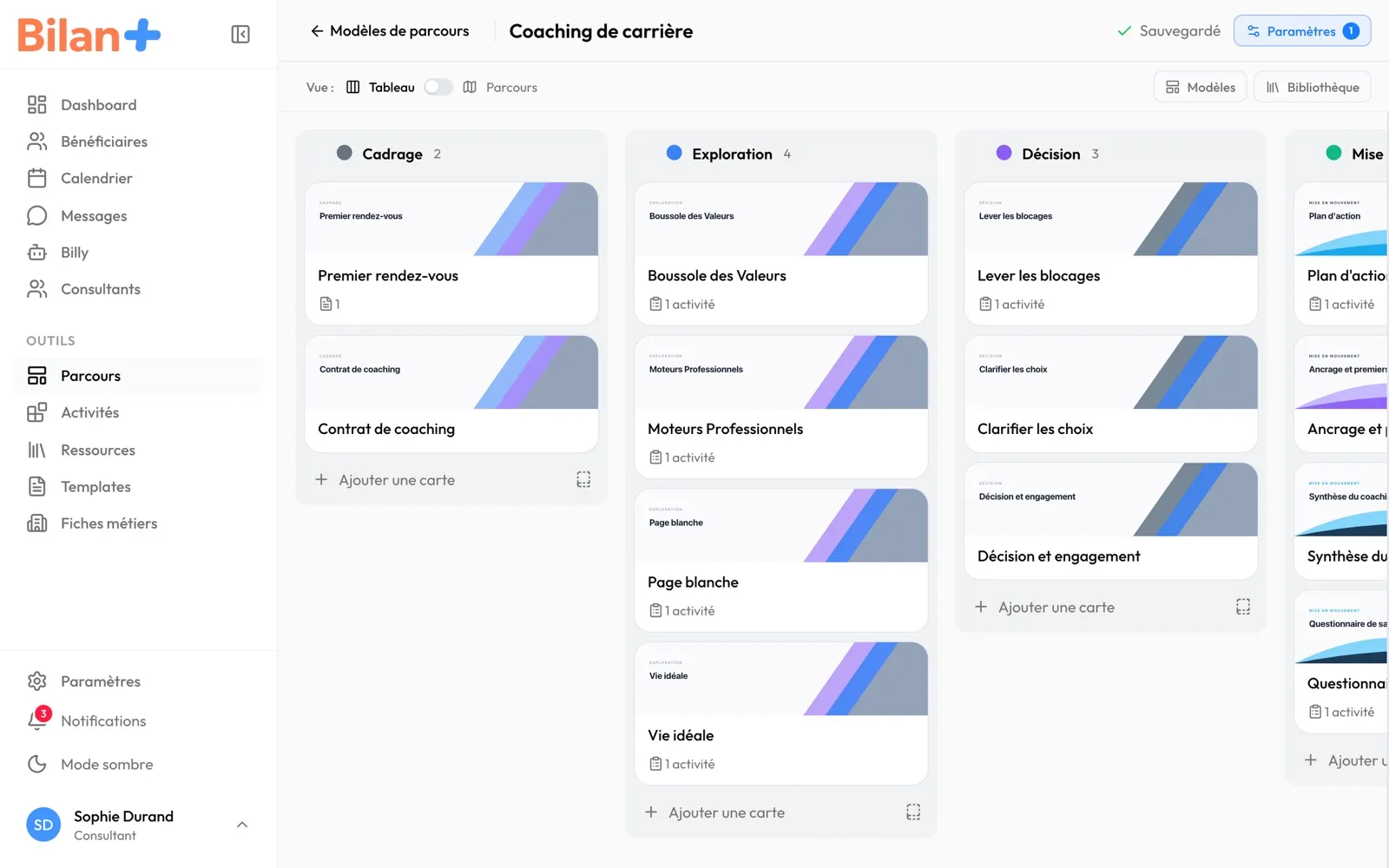Open the Page blanche card
The image size is (1389, 868).
[781, 560]
